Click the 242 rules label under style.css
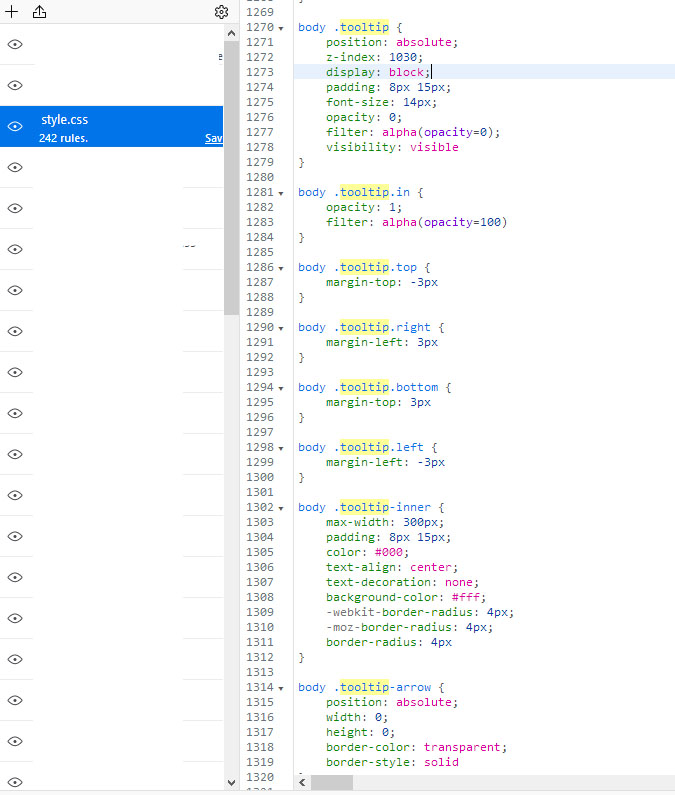Viewport: 675px width, 795px height. pos(64,138)
